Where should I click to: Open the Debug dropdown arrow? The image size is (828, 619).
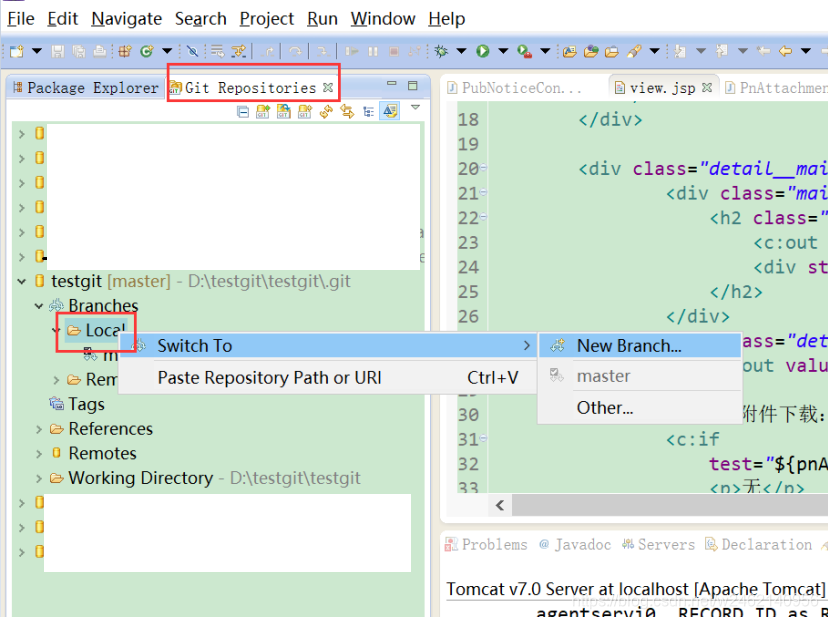coord(462,51)
